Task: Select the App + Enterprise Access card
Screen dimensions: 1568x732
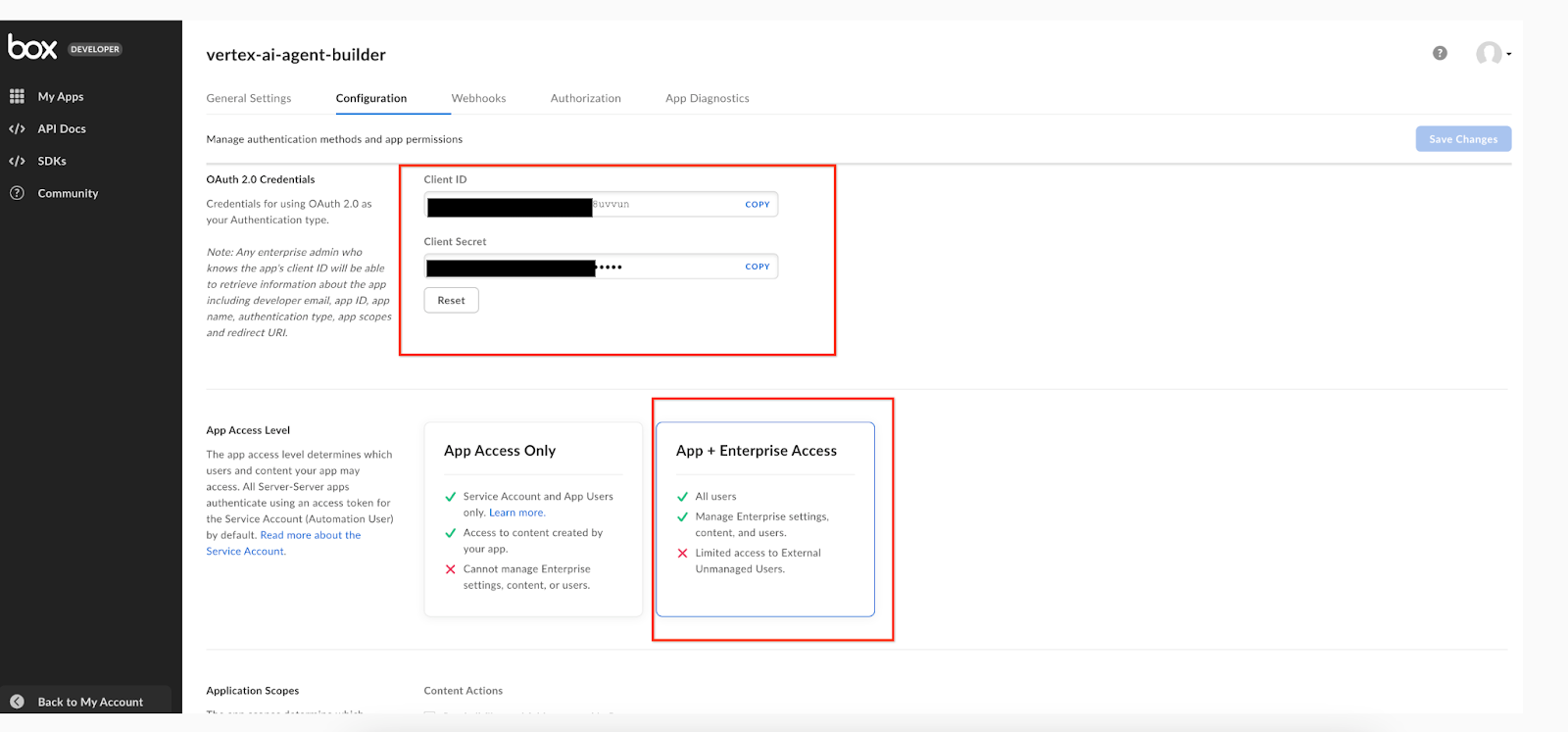Action: pyautogui.click(x=764, y=518)
